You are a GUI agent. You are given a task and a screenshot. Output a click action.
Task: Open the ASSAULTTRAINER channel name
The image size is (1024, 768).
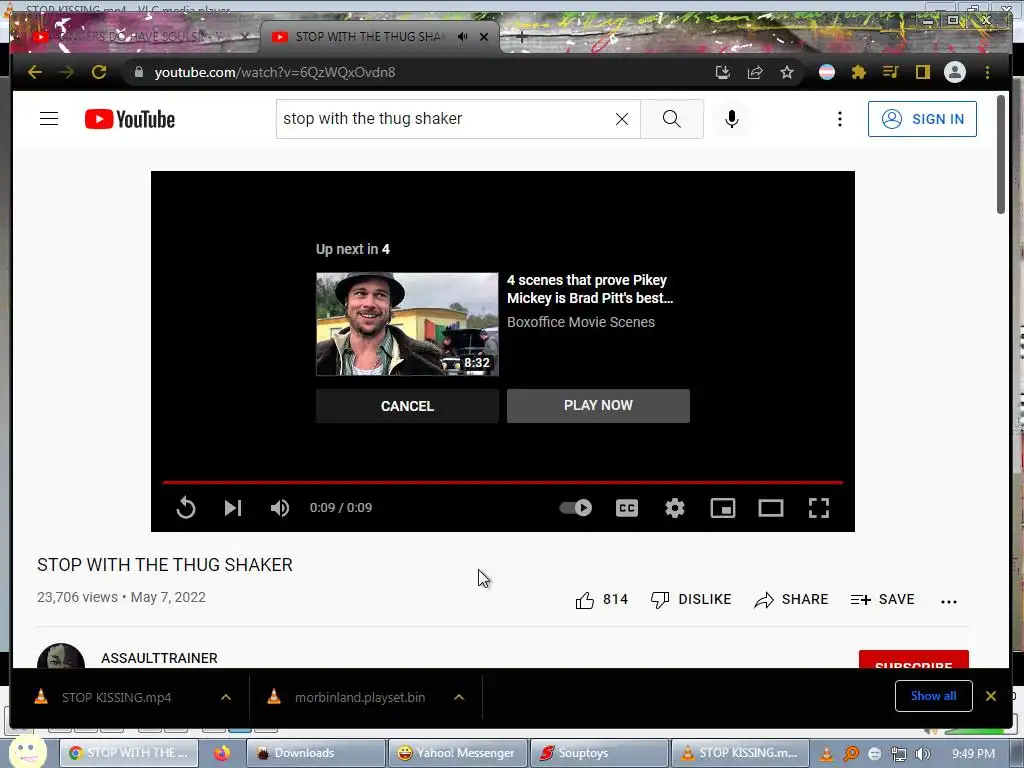click(159, 658)
